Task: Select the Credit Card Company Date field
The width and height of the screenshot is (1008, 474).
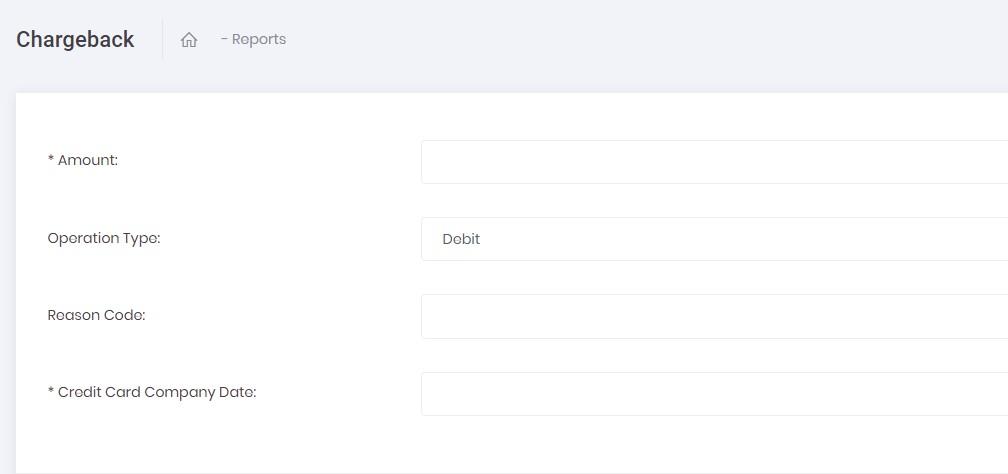Action: pyautogui.click(x=714, y=394)
